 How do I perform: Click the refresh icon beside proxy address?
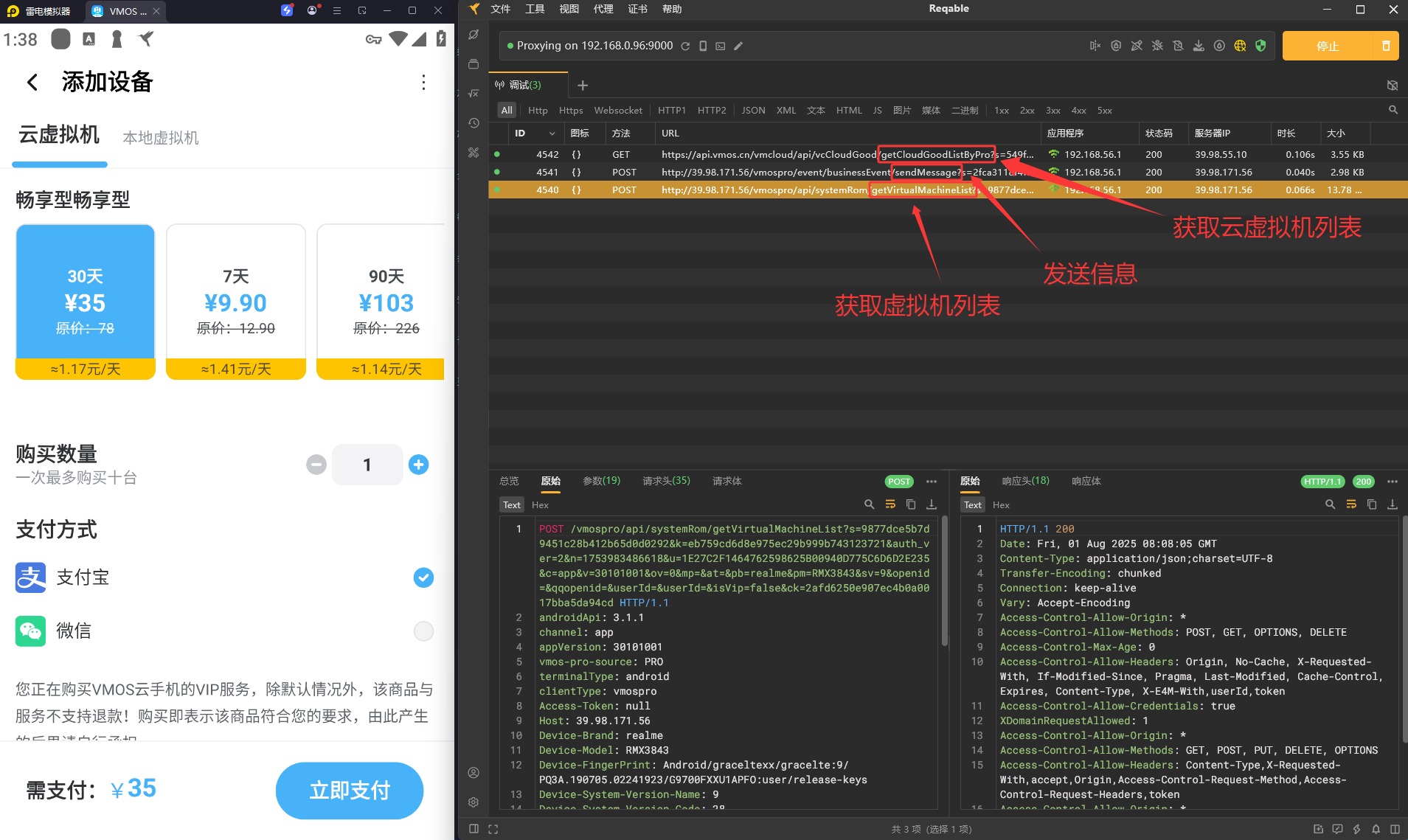[685, 46]
